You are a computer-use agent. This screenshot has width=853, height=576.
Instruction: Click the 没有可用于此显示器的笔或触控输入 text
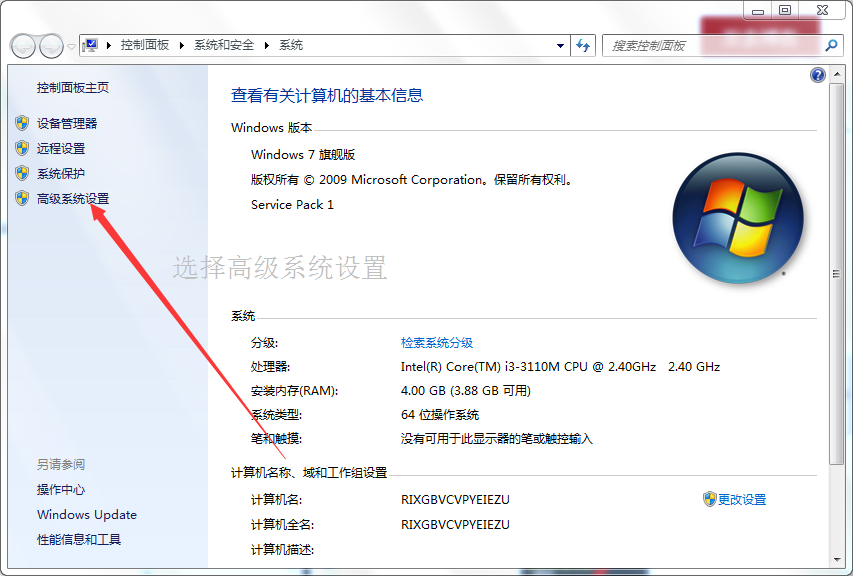point(497,438)
